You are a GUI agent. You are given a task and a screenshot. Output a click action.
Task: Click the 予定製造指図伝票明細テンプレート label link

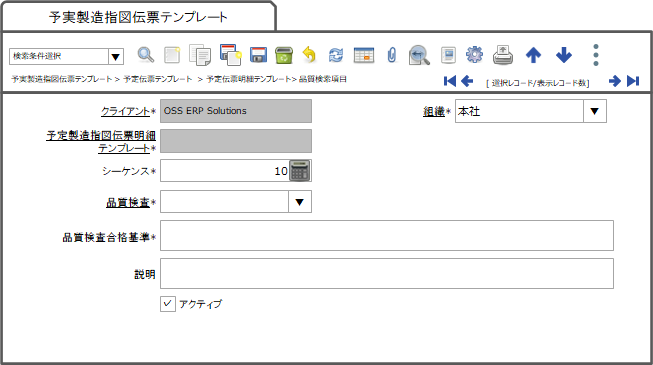[x=101, y=142]
